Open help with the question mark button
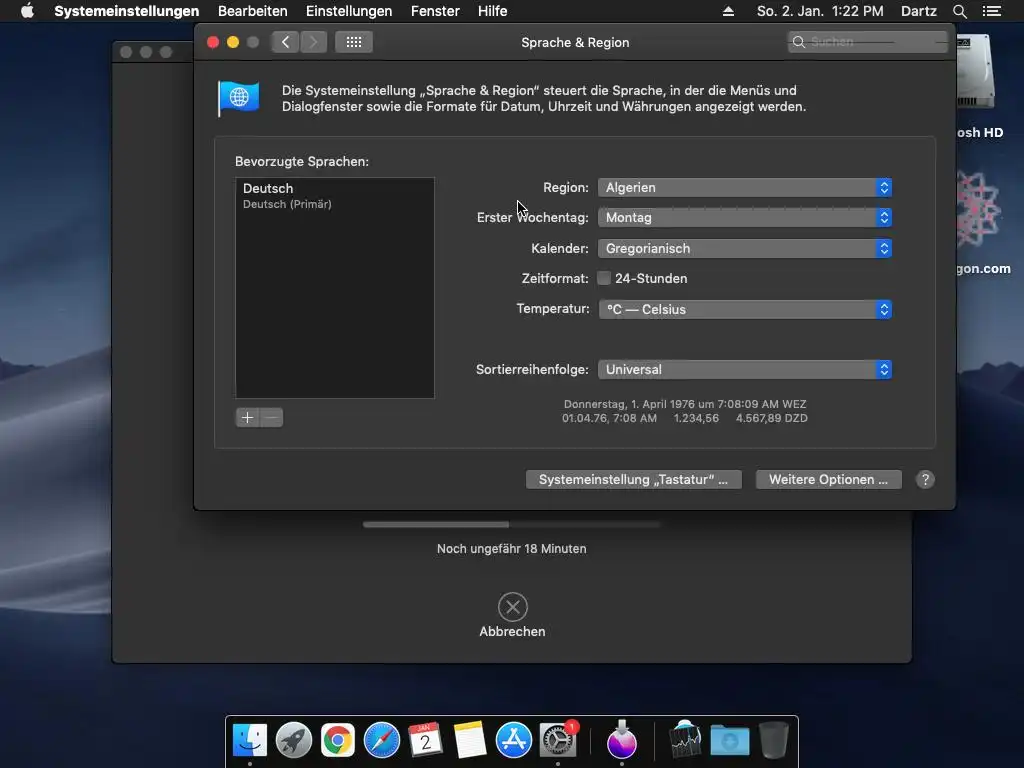Viewport: 1024px width, 768px height. click(x=925, y=479)
